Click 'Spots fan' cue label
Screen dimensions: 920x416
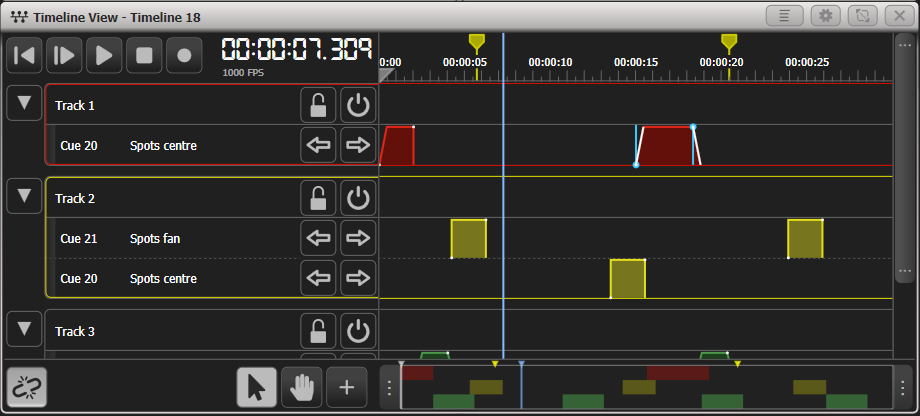tap(155, 239)
